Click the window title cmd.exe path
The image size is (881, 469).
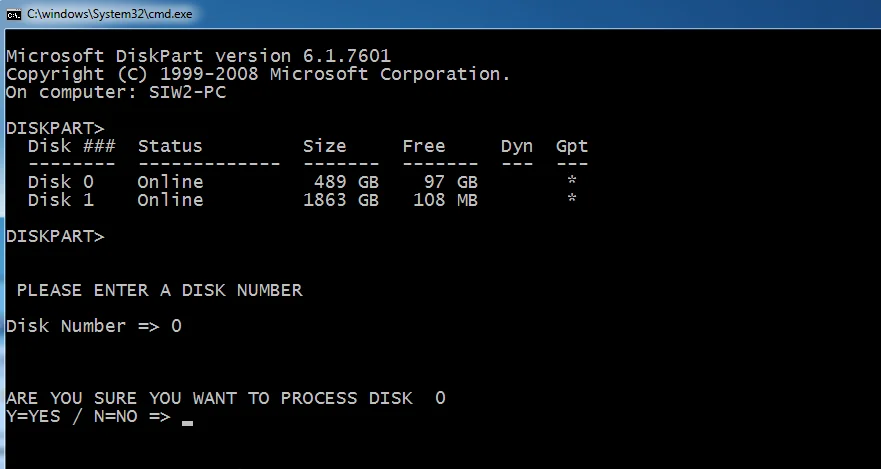(x=110, y=14)
